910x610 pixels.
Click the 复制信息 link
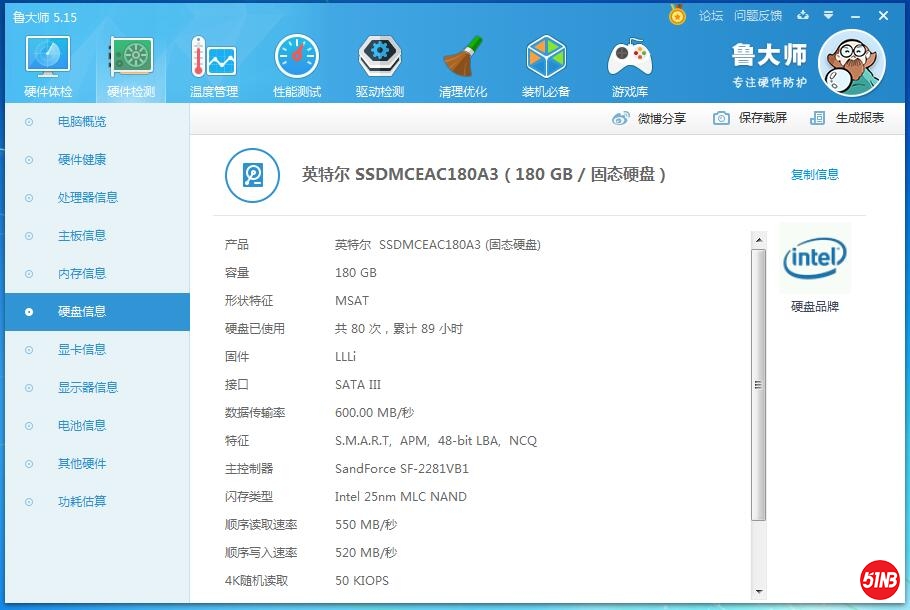[x=815, y=174]
